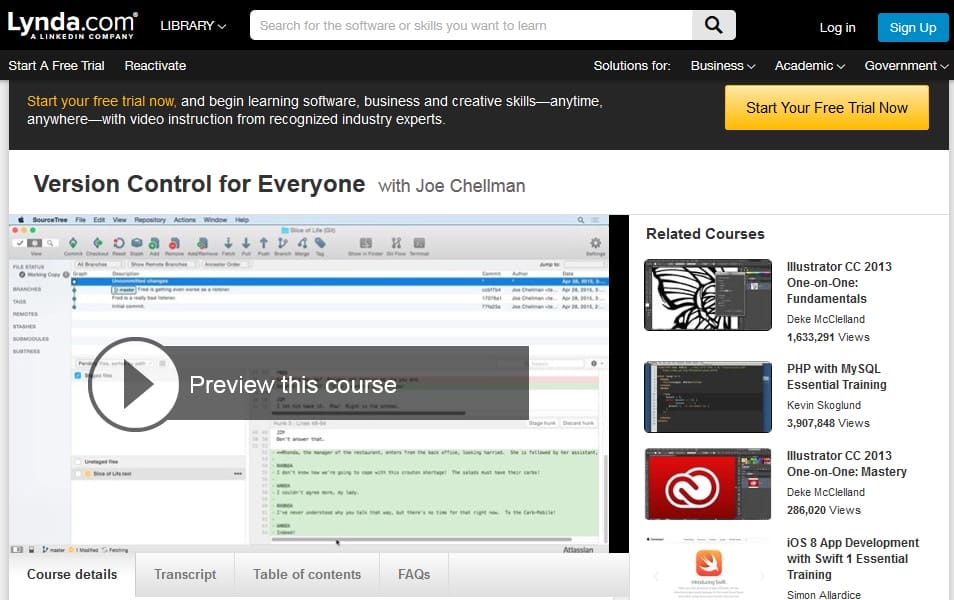
Task: Switch to the Transcript tab
Action: tap(185, 574)
